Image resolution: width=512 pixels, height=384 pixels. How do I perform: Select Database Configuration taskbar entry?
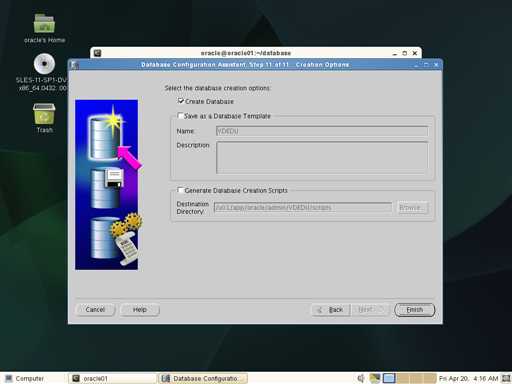pos(203,378)
